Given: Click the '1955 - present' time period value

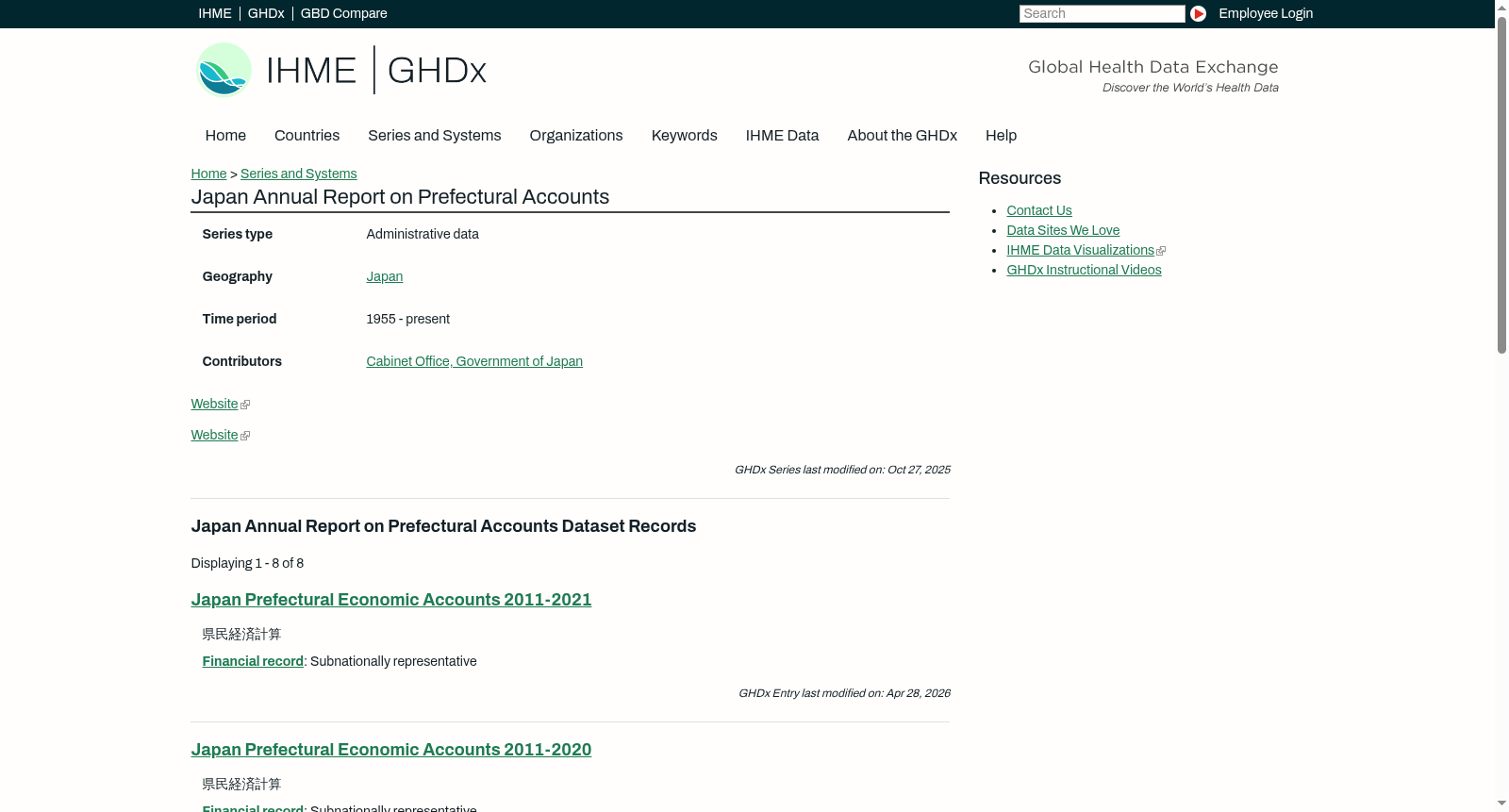Looking at the screenshot, I should [x=407, y=319].
